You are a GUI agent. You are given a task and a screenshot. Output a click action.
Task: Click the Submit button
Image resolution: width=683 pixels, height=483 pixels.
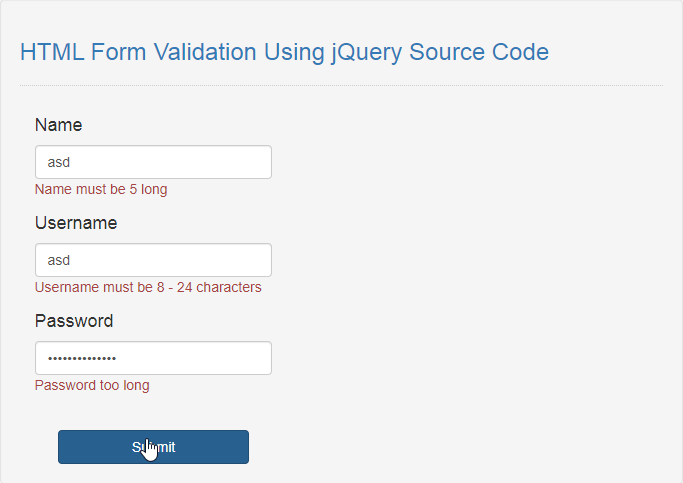(x=153, y=447)
